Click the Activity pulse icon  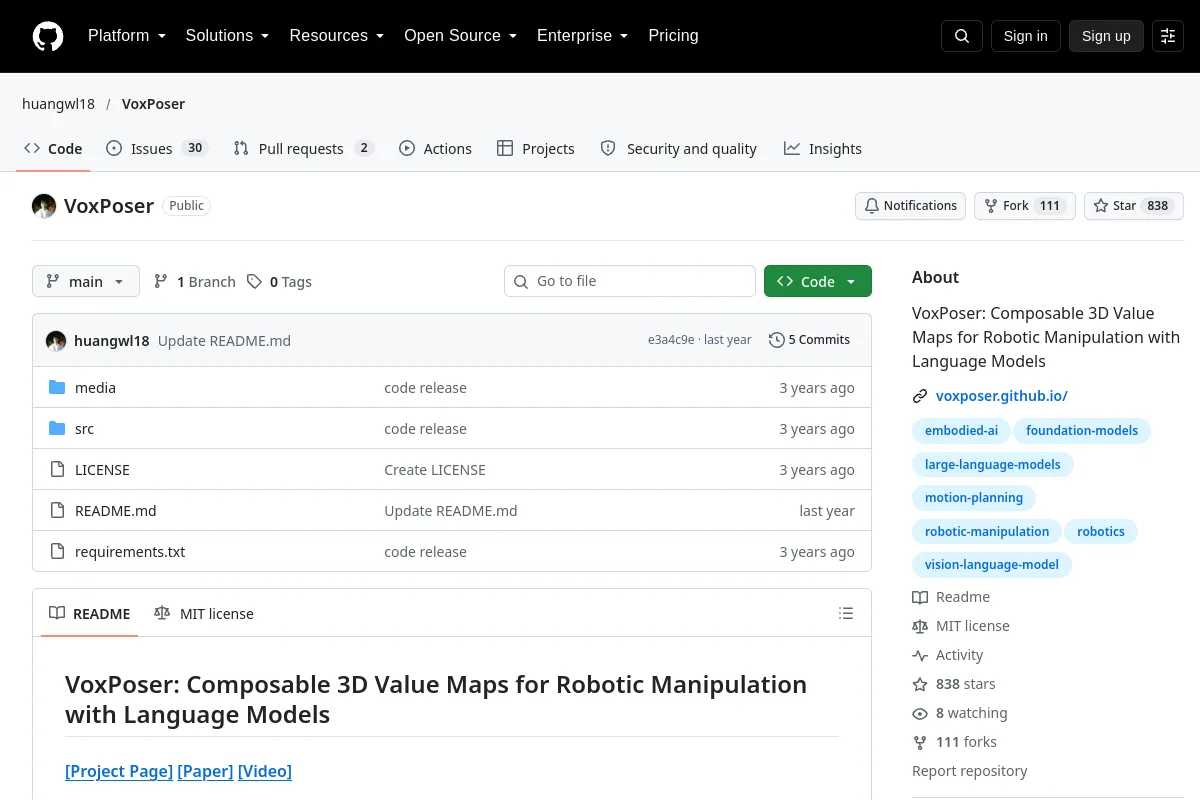click(x=920, y=656)
